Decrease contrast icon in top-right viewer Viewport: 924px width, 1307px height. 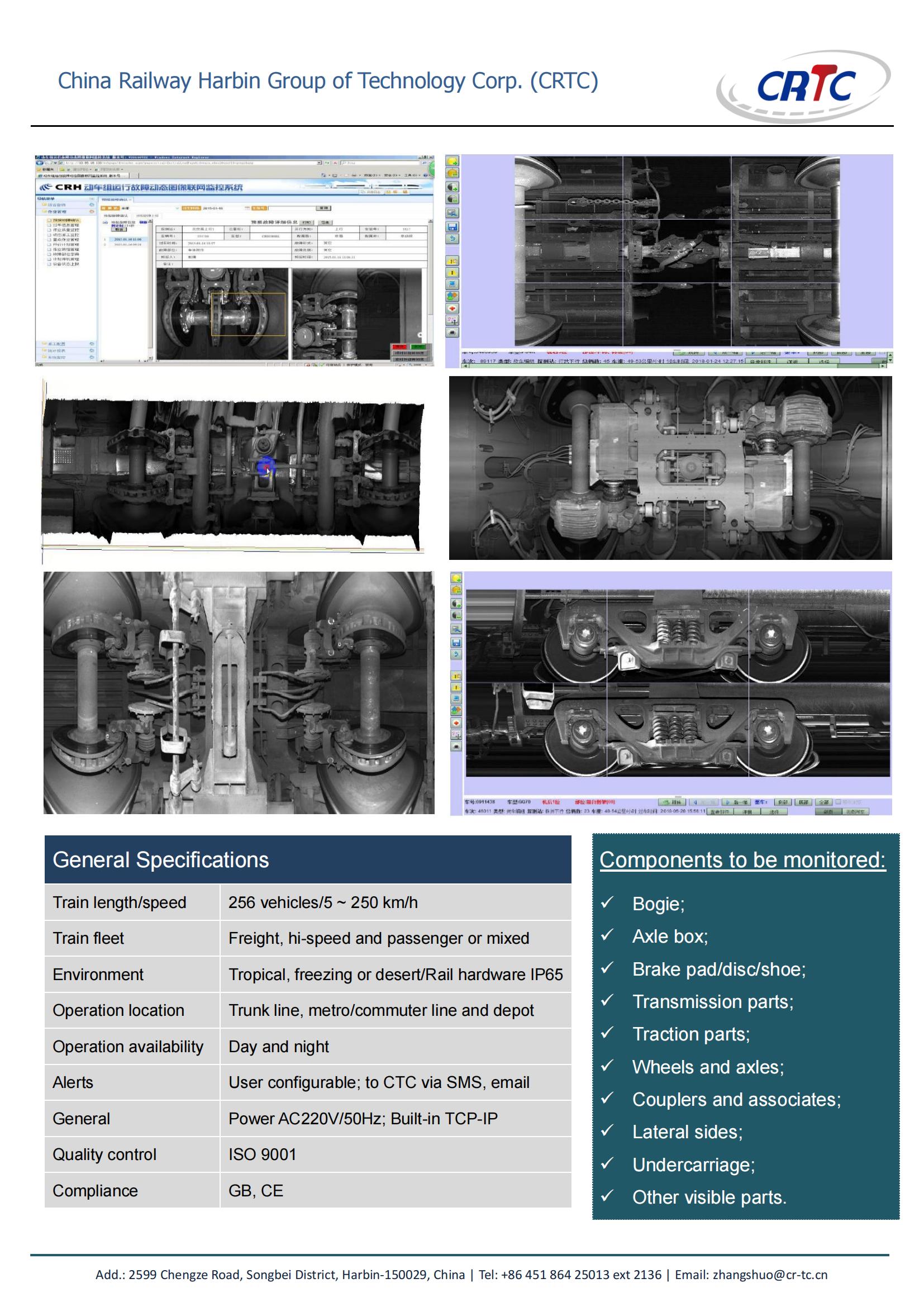pyautogui.click(x=453, y=199)
